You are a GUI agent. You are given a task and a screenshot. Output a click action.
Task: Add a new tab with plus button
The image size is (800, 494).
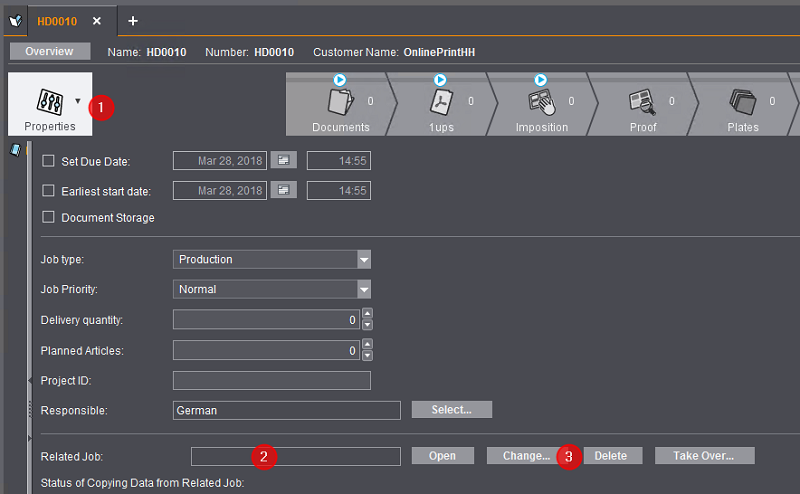click(133, 21)
